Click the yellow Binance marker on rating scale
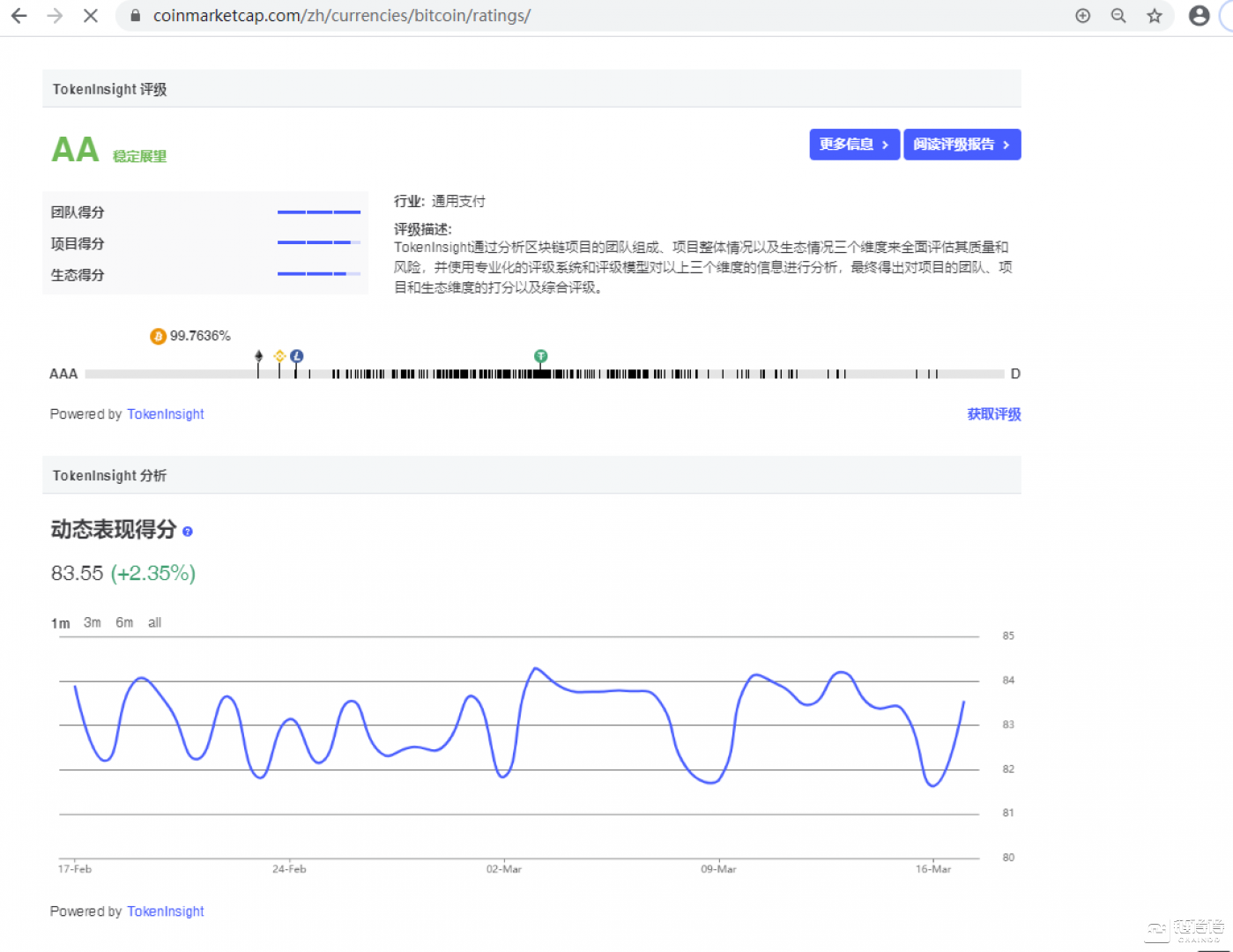This screenshot has height=952, width=1233. (279, 356)
